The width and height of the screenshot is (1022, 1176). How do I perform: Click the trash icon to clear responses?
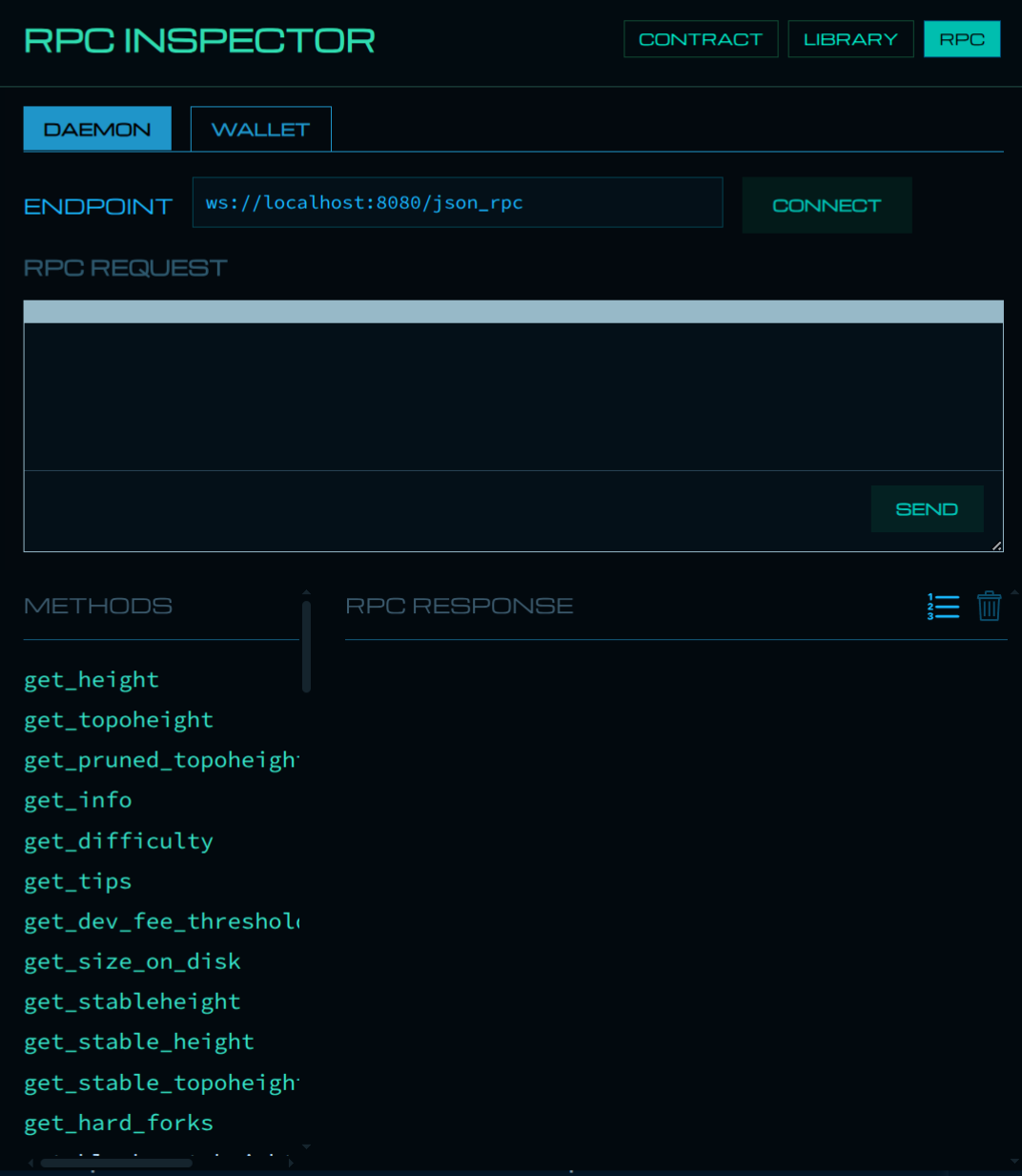click(989, 606)
